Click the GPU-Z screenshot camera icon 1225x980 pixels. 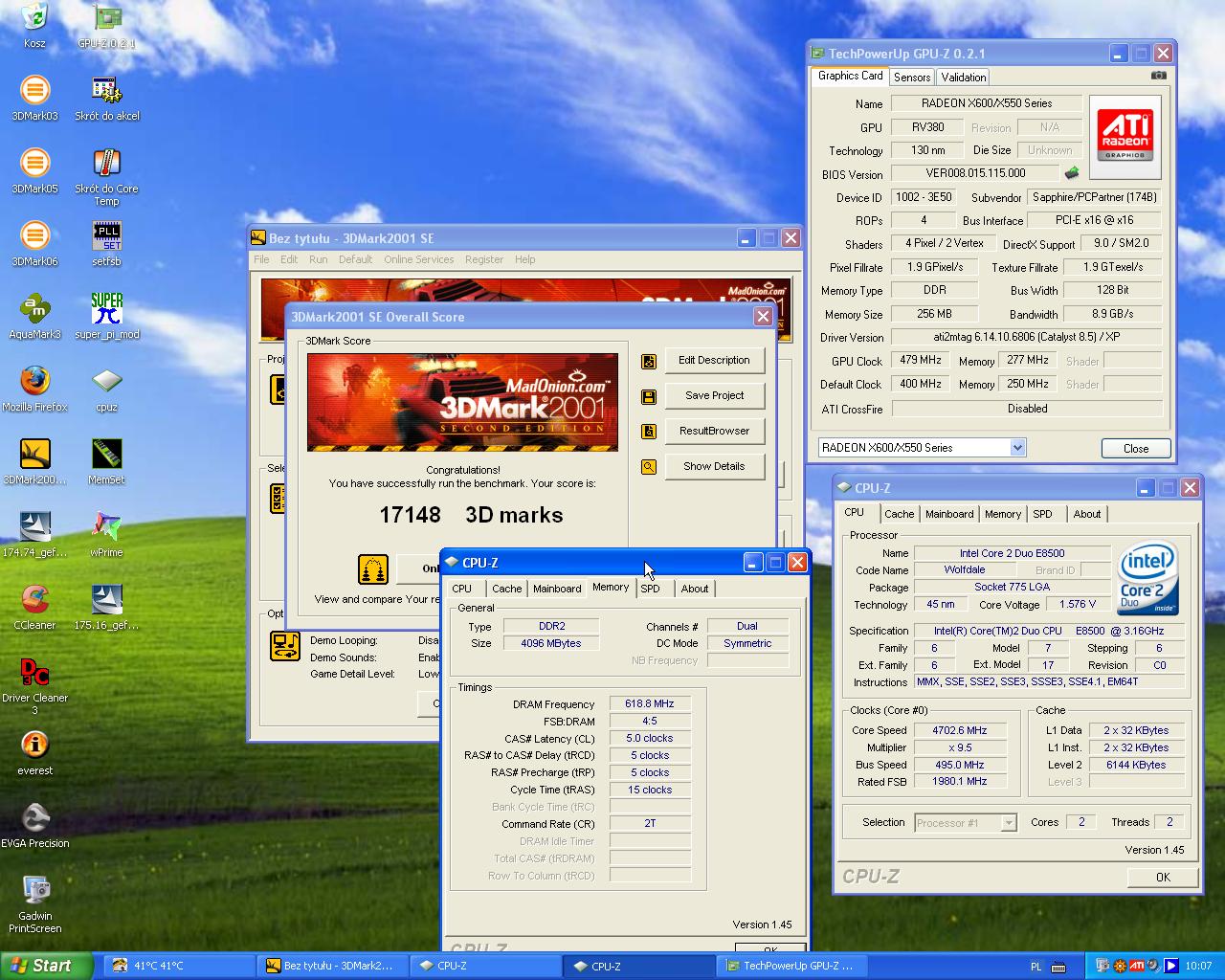pos(1158,75)
